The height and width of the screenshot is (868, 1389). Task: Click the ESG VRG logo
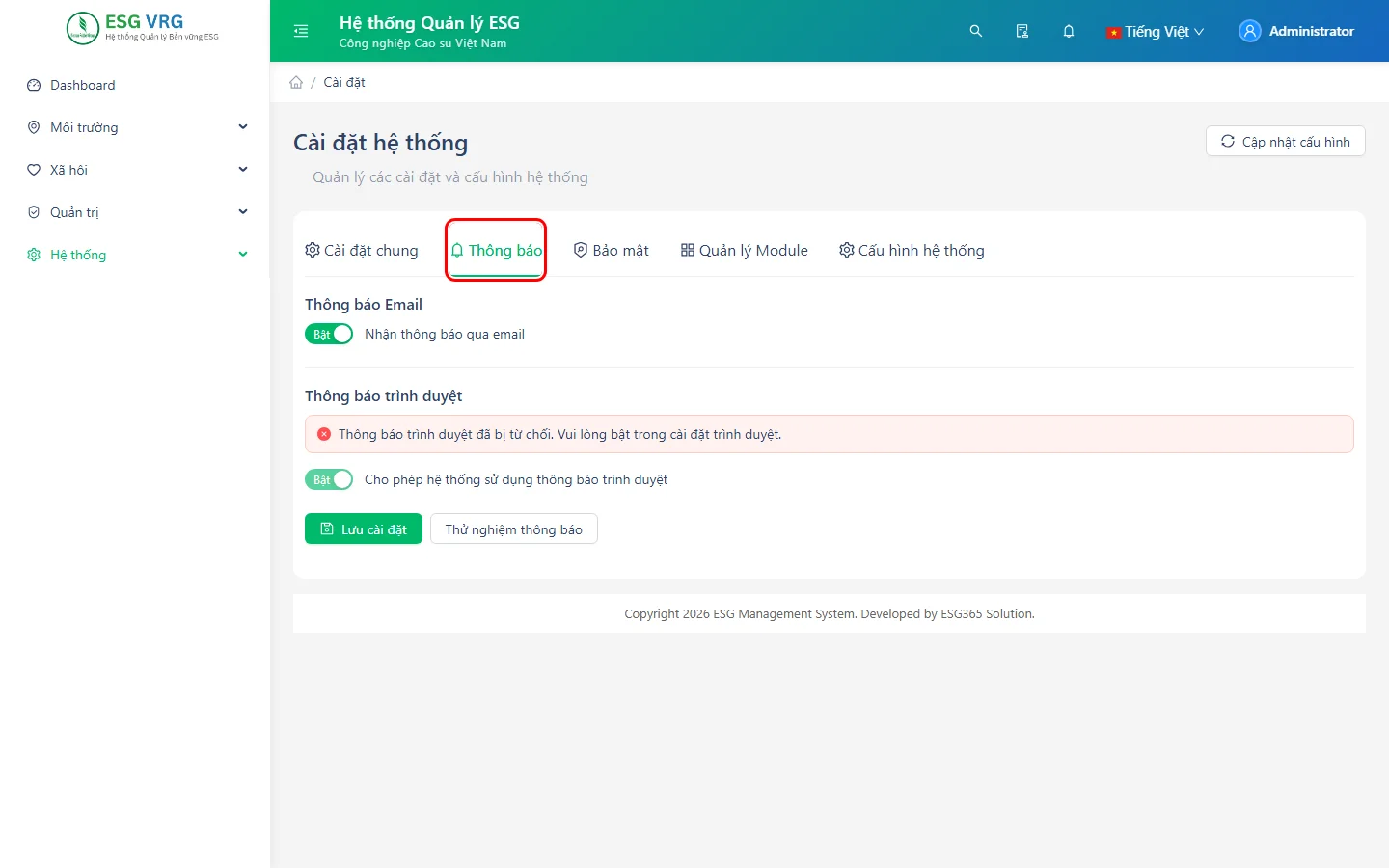coord(143,28)
